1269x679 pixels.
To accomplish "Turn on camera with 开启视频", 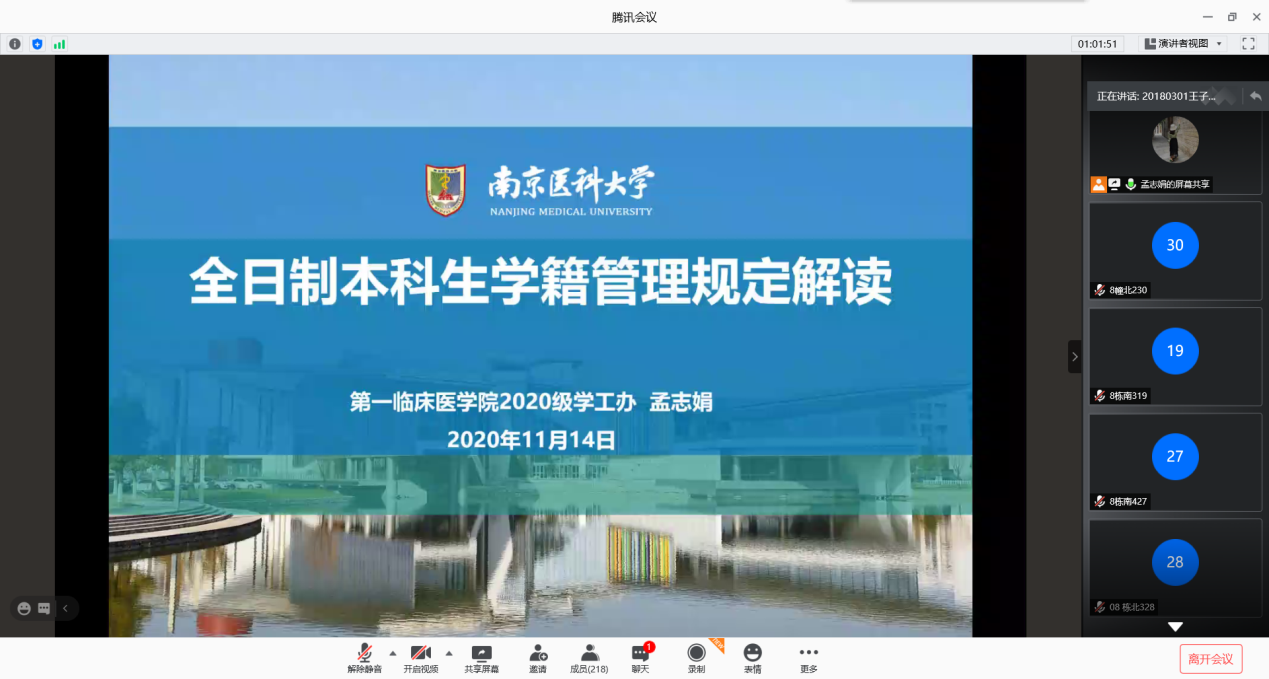I will tap(421, 658).
